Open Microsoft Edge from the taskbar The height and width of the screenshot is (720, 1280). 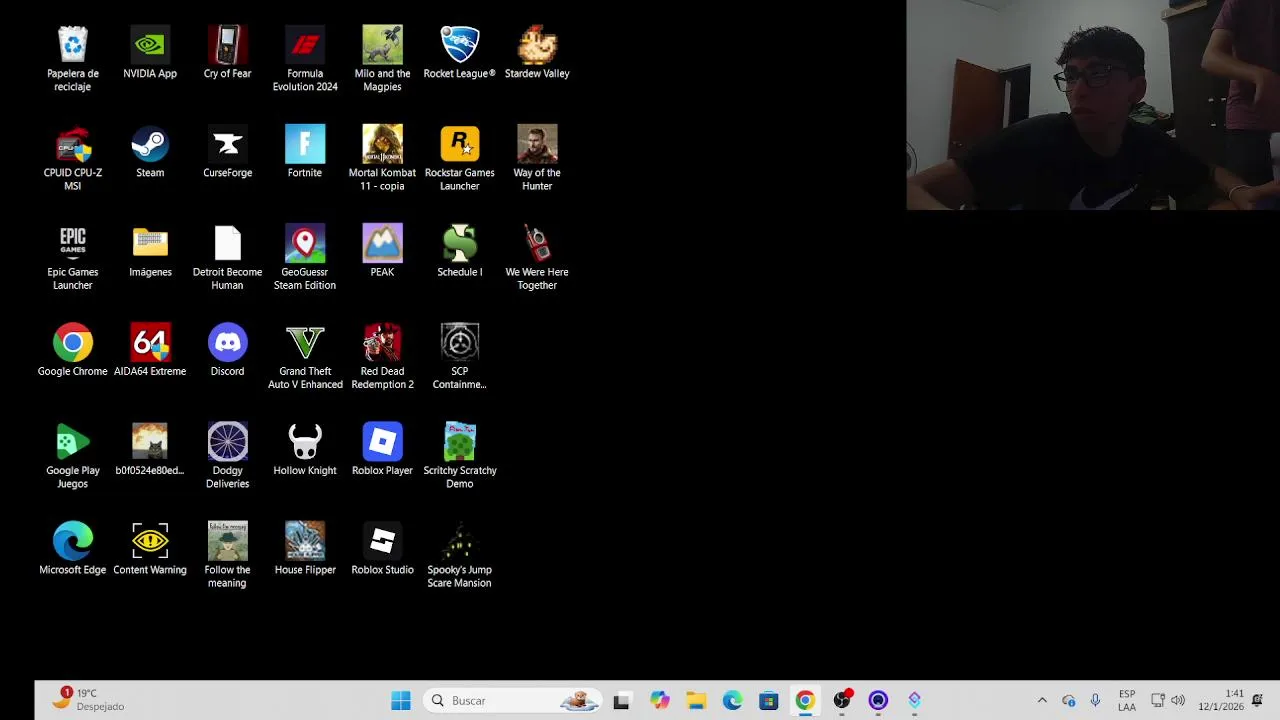coord(733,701)
